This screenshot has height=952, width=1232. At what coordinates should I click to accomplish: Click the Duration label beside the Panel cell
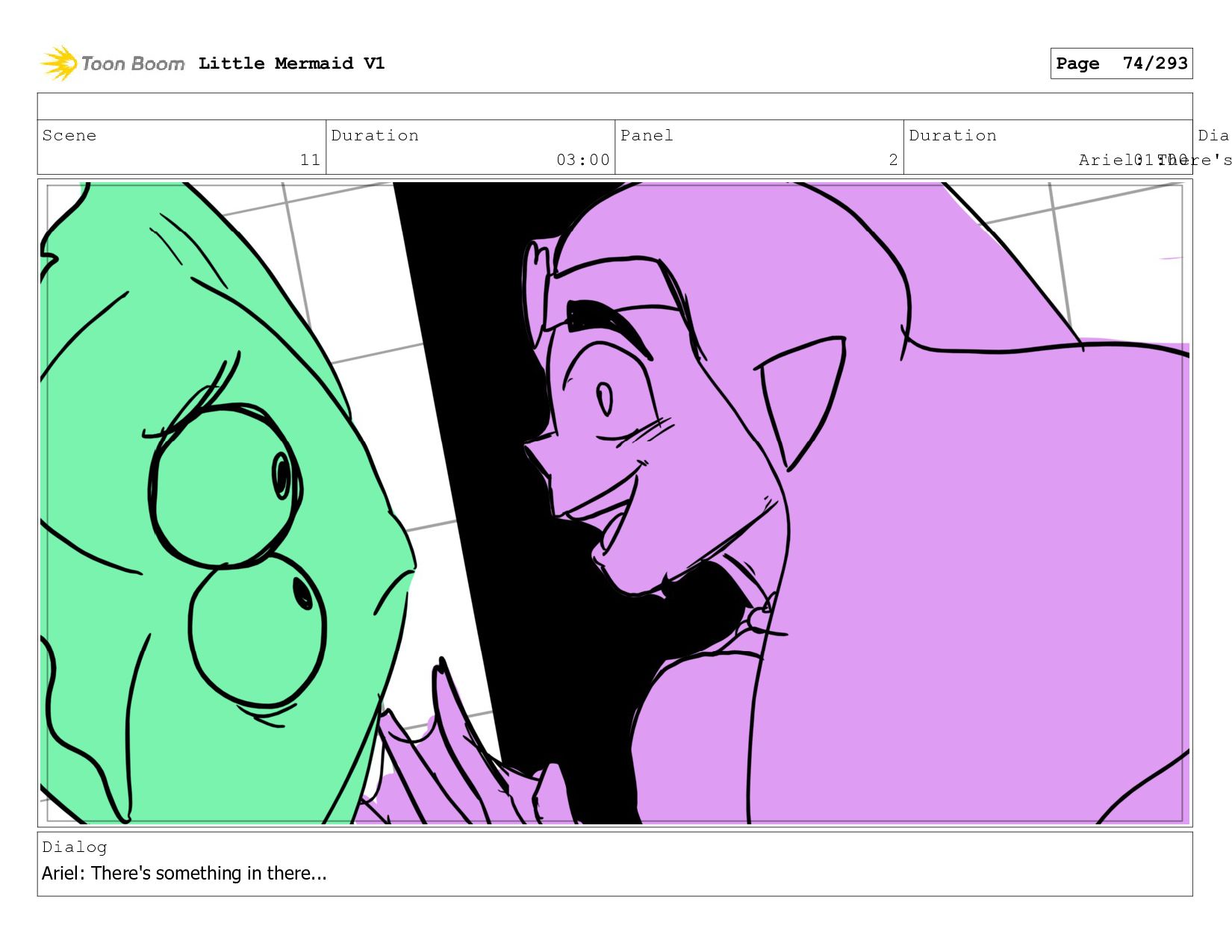click(953, 135)
